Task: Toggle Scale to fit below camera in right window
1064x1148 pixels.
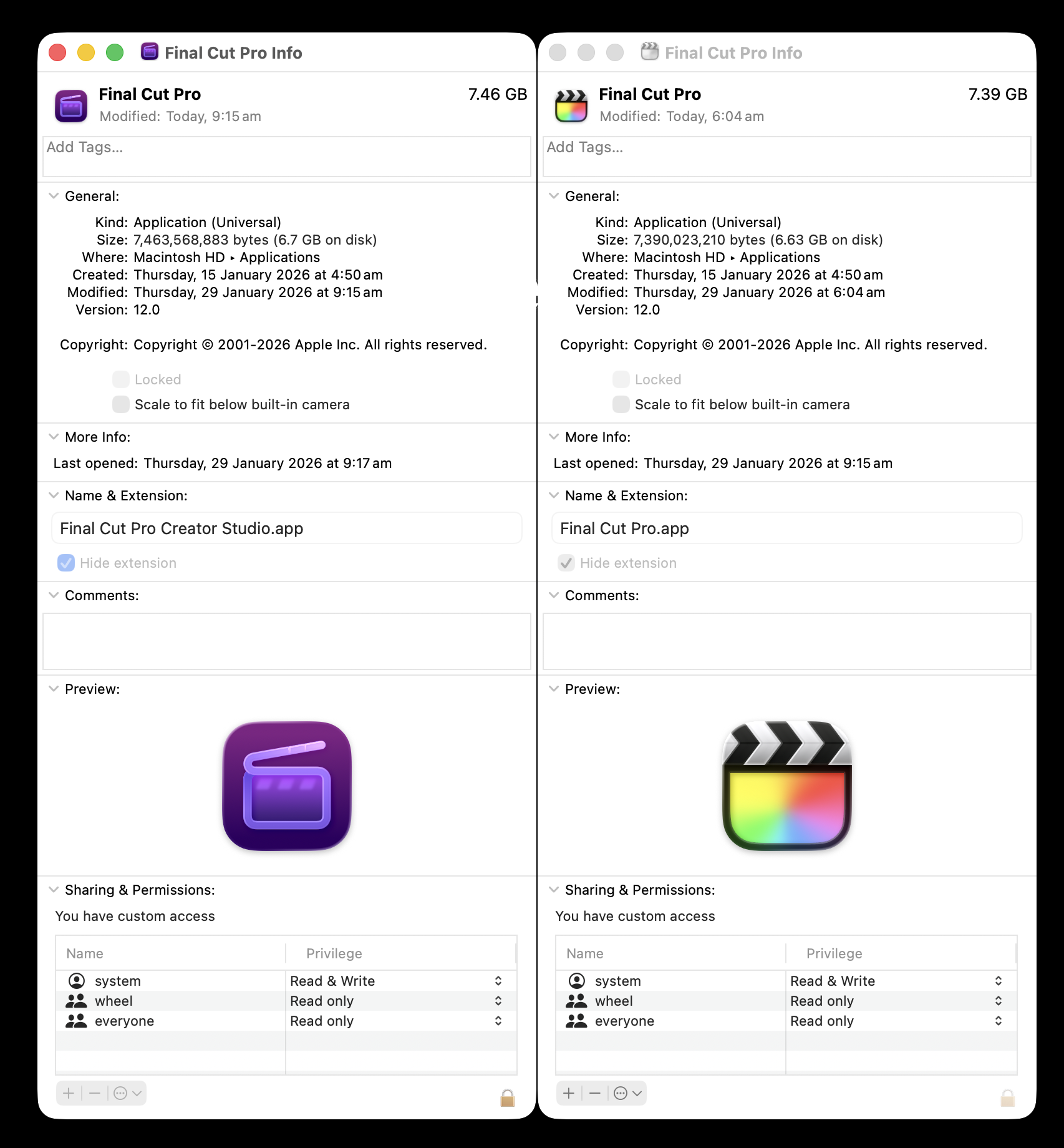Action: tap(621, 404)
